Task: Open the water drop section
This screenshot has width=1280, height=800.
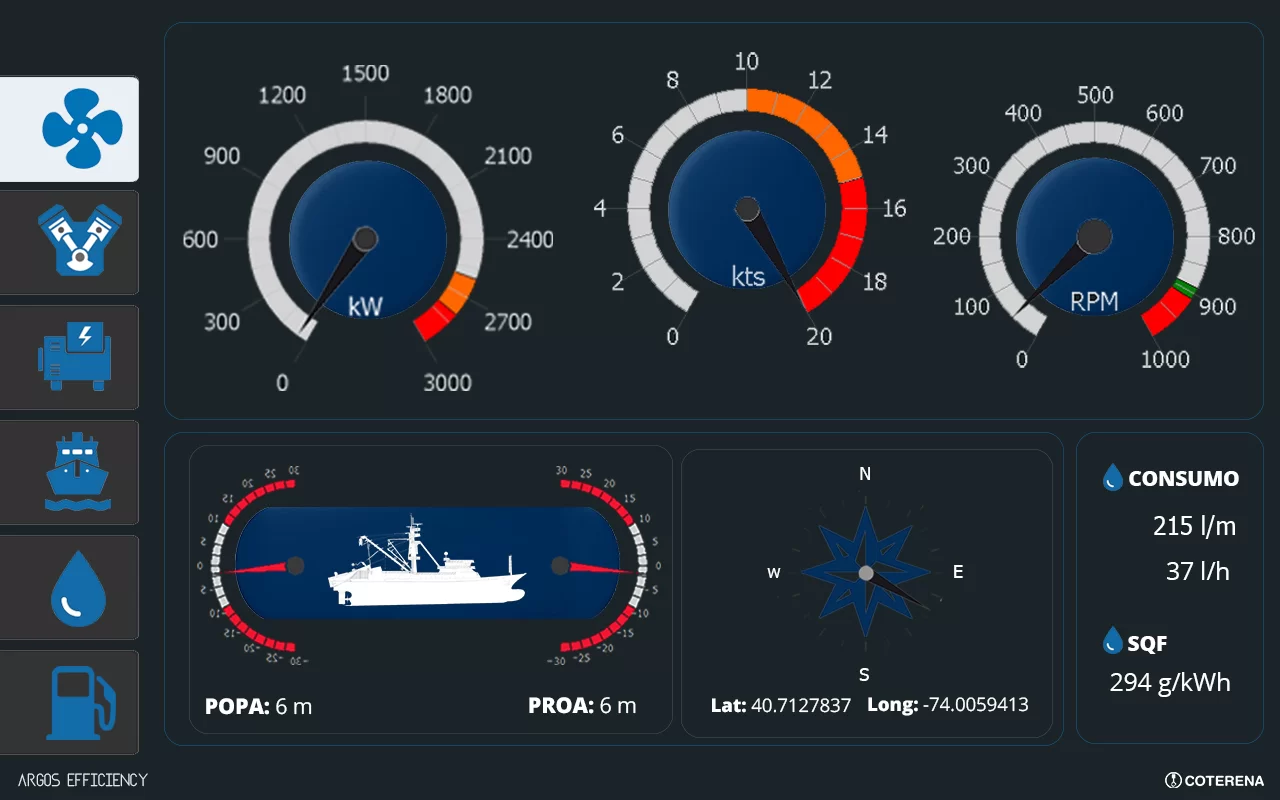Action: click(69, 587)
